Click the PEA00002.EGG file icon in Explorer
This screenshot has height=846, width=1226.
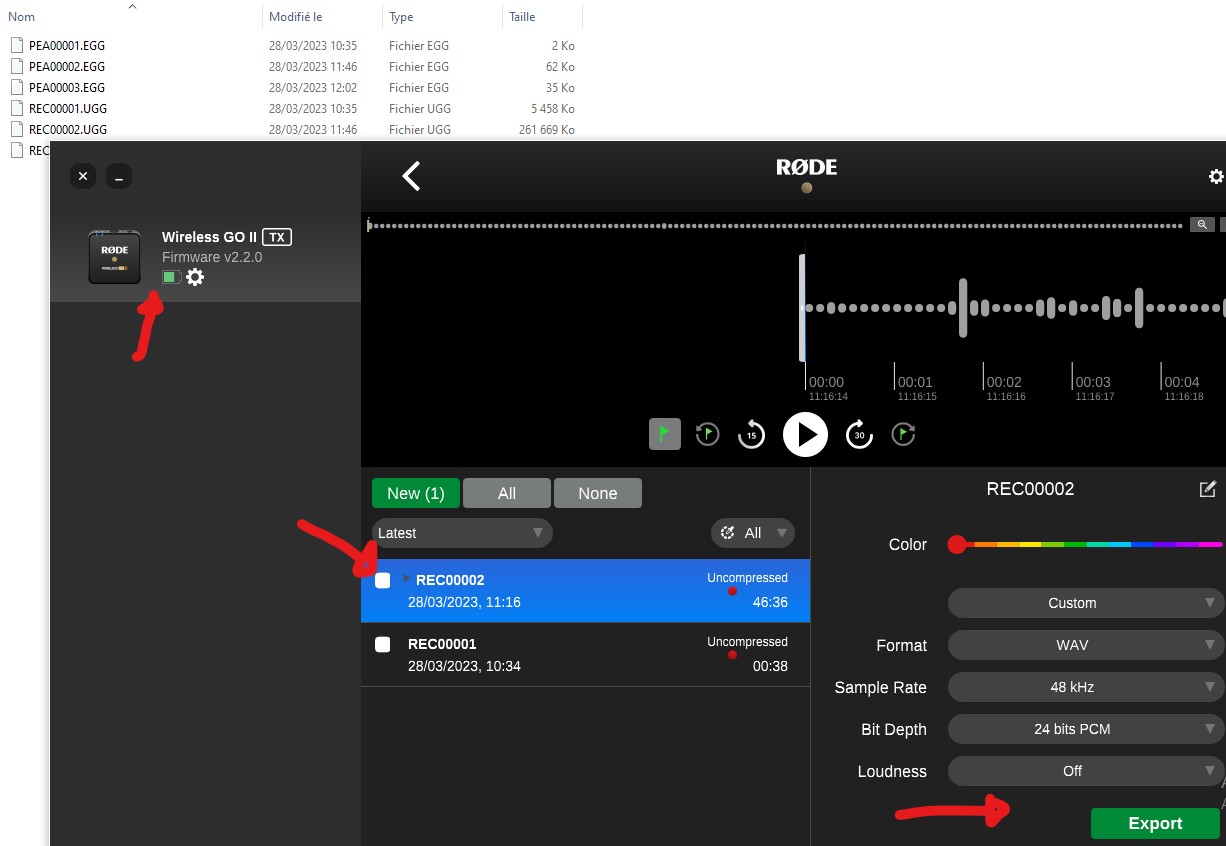(16, 66)
